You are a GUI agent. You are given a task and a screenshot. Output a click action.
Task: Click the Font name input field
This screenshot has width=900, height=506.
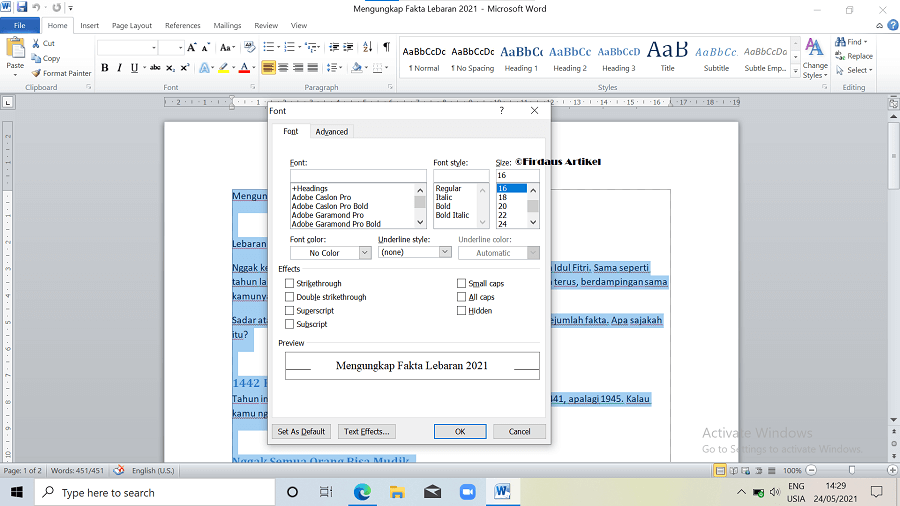tap(358, 176)
